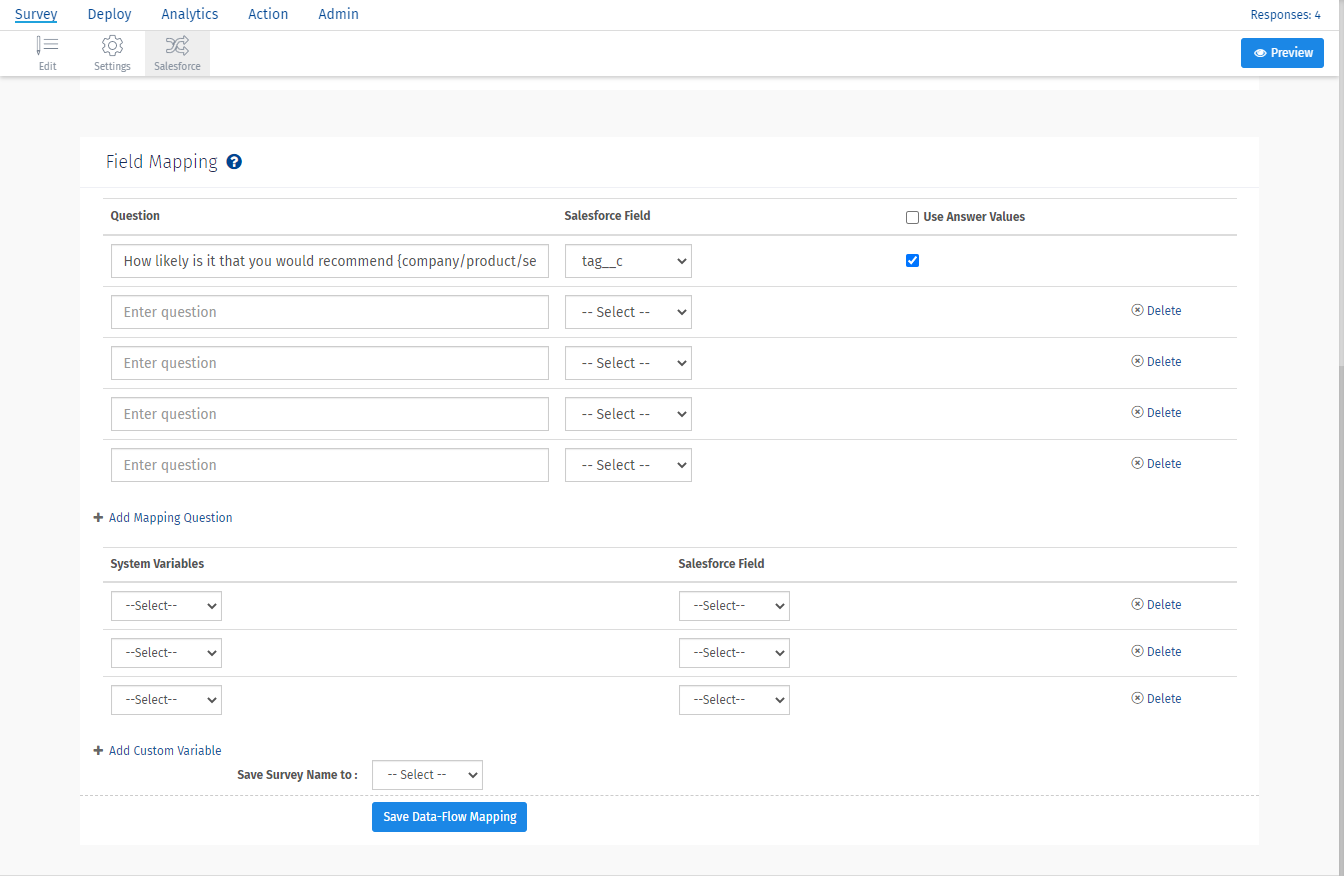
Task: Expand the first System Variables select dropdown
Action: click(x=166, y=606)
